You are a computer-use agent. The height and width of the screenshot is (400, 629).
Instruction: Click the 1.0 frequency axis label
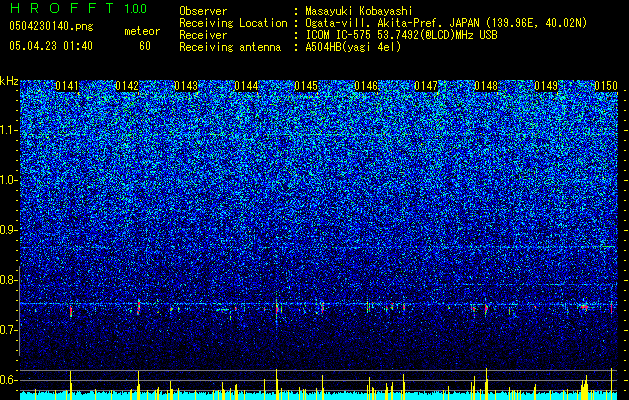(9, 181)
